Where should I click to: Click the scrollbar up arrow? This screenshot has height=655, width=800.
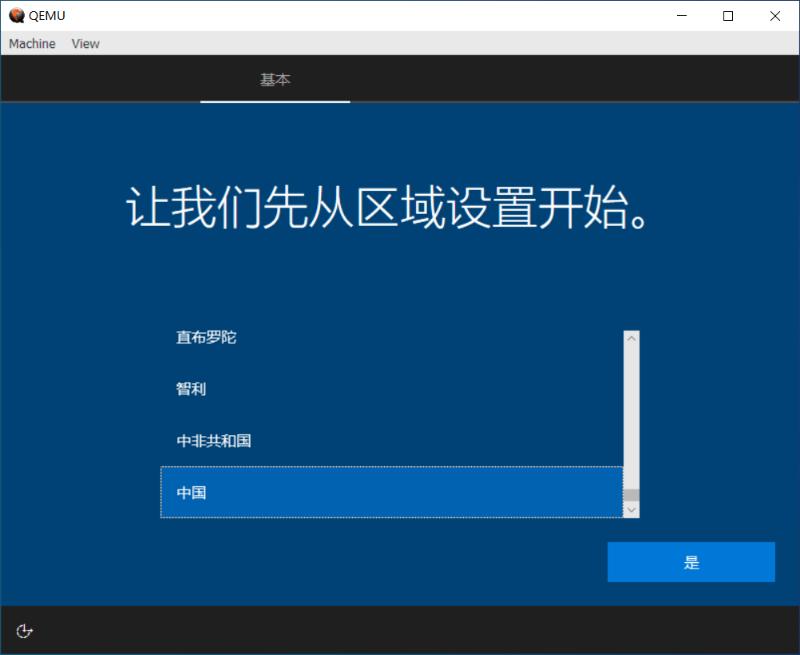click(630, 337)
